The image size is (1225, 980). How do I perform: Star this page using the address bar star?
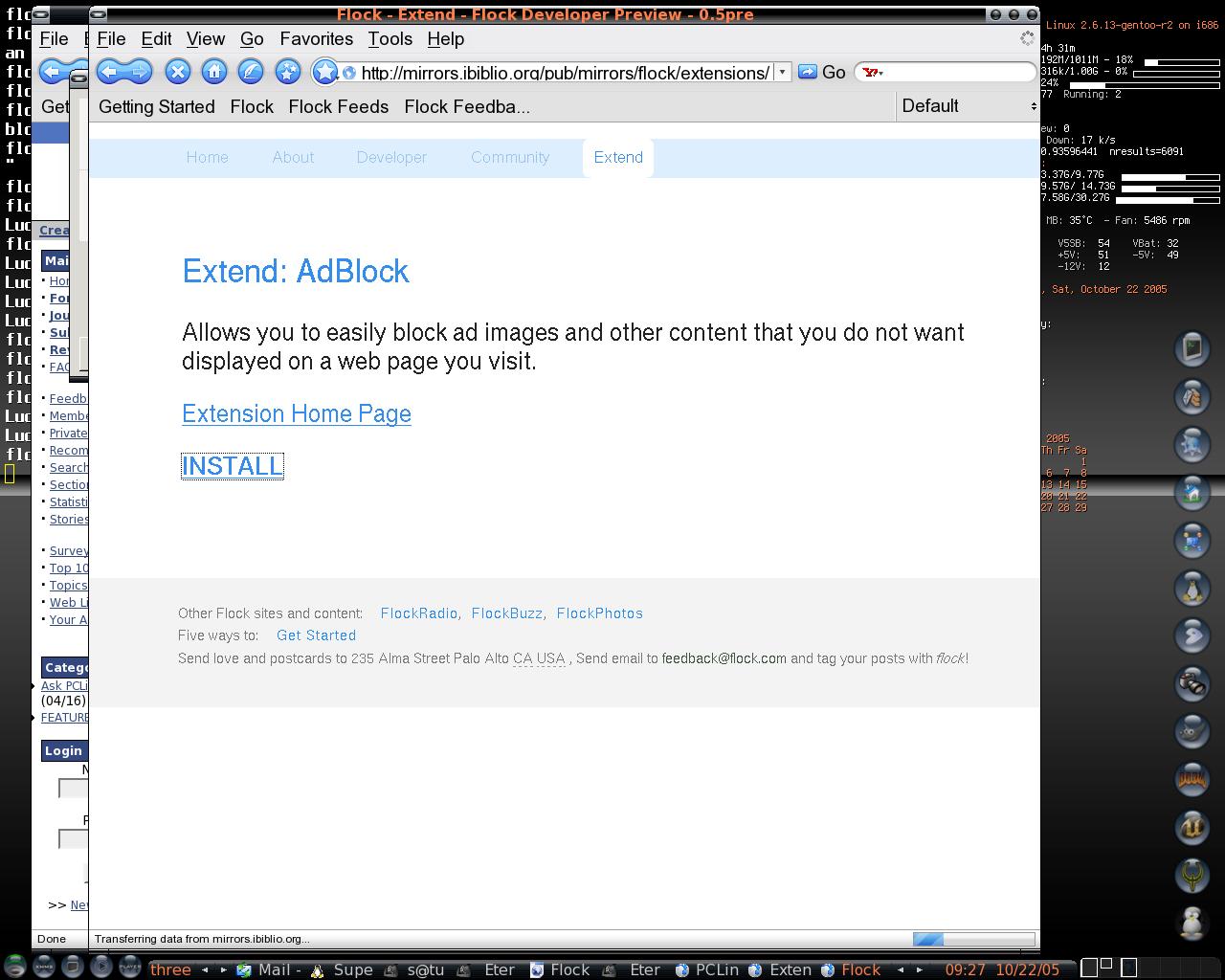(325, 72)
